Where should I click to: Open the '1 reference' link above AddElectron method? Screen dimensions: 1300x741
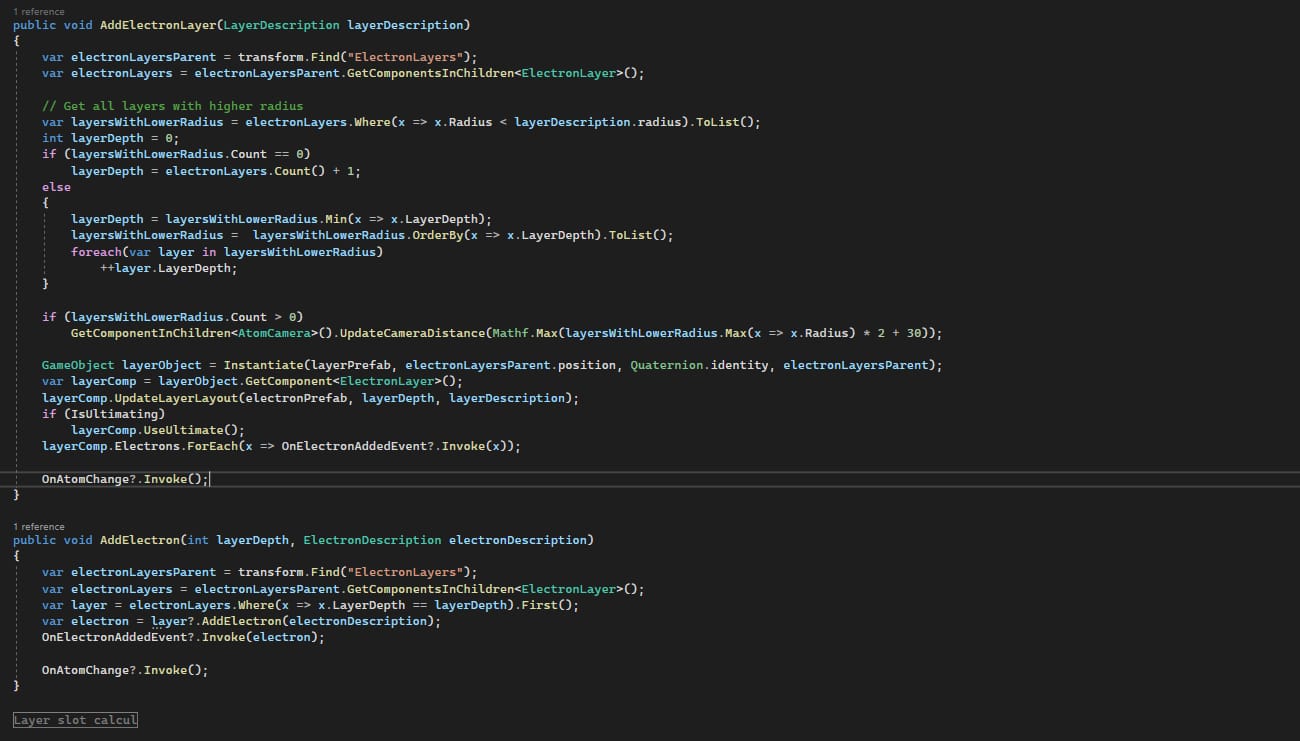pos(39,526)
